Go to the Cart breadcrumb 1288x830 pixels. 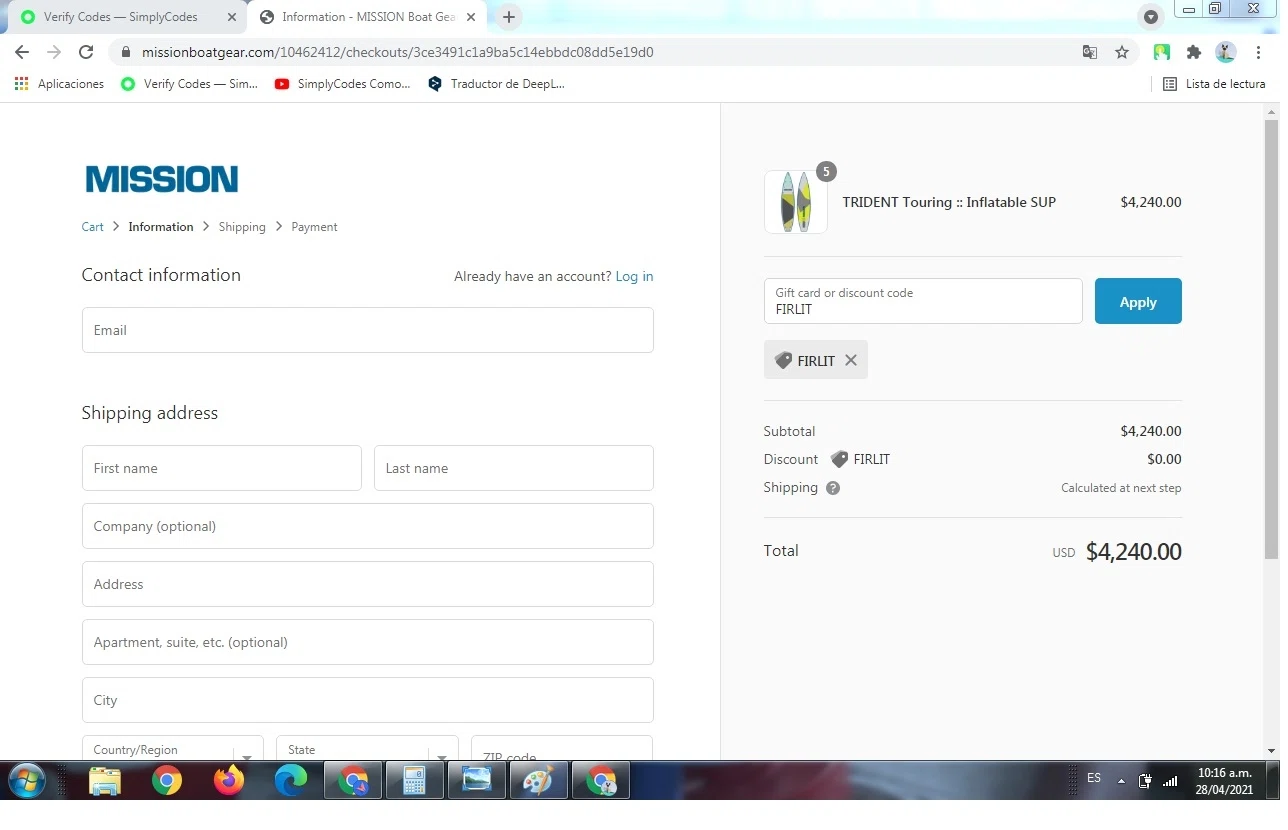coord(92,227)
